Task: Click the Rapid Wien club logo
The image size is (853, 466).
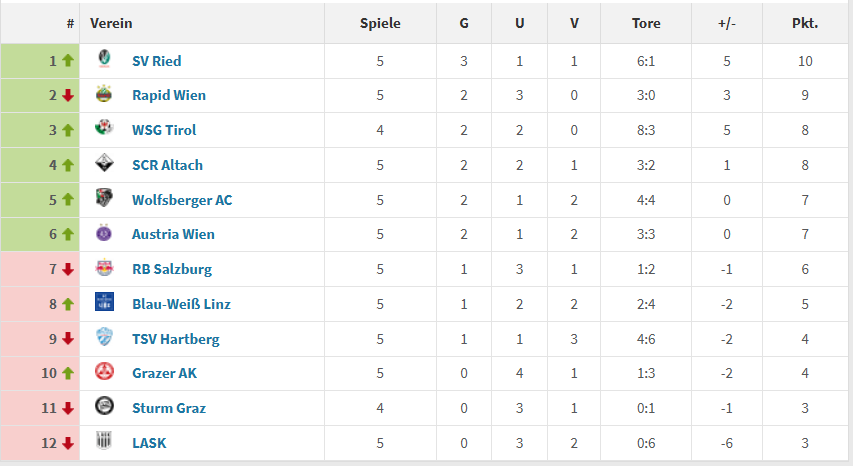Action: 104,94
